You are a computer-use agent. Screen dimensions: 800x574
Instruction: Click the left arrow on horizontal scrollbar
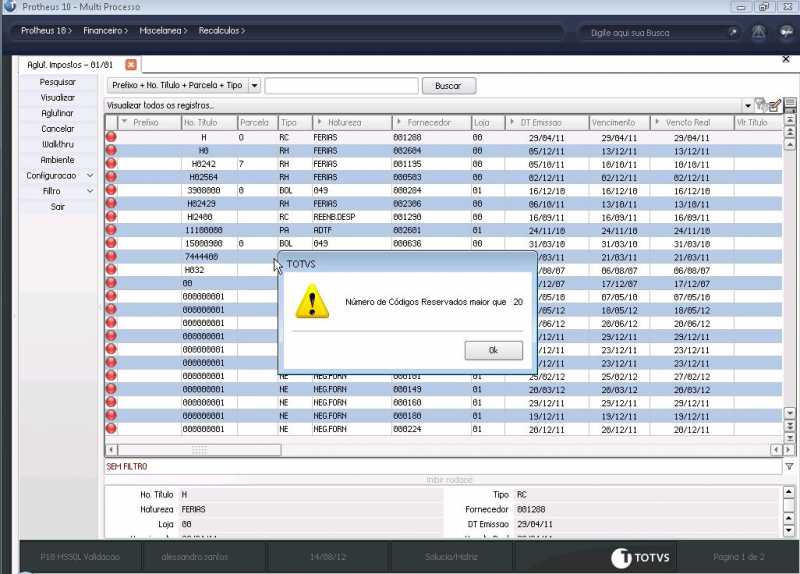pyautogui.click(x=111, y=450)
